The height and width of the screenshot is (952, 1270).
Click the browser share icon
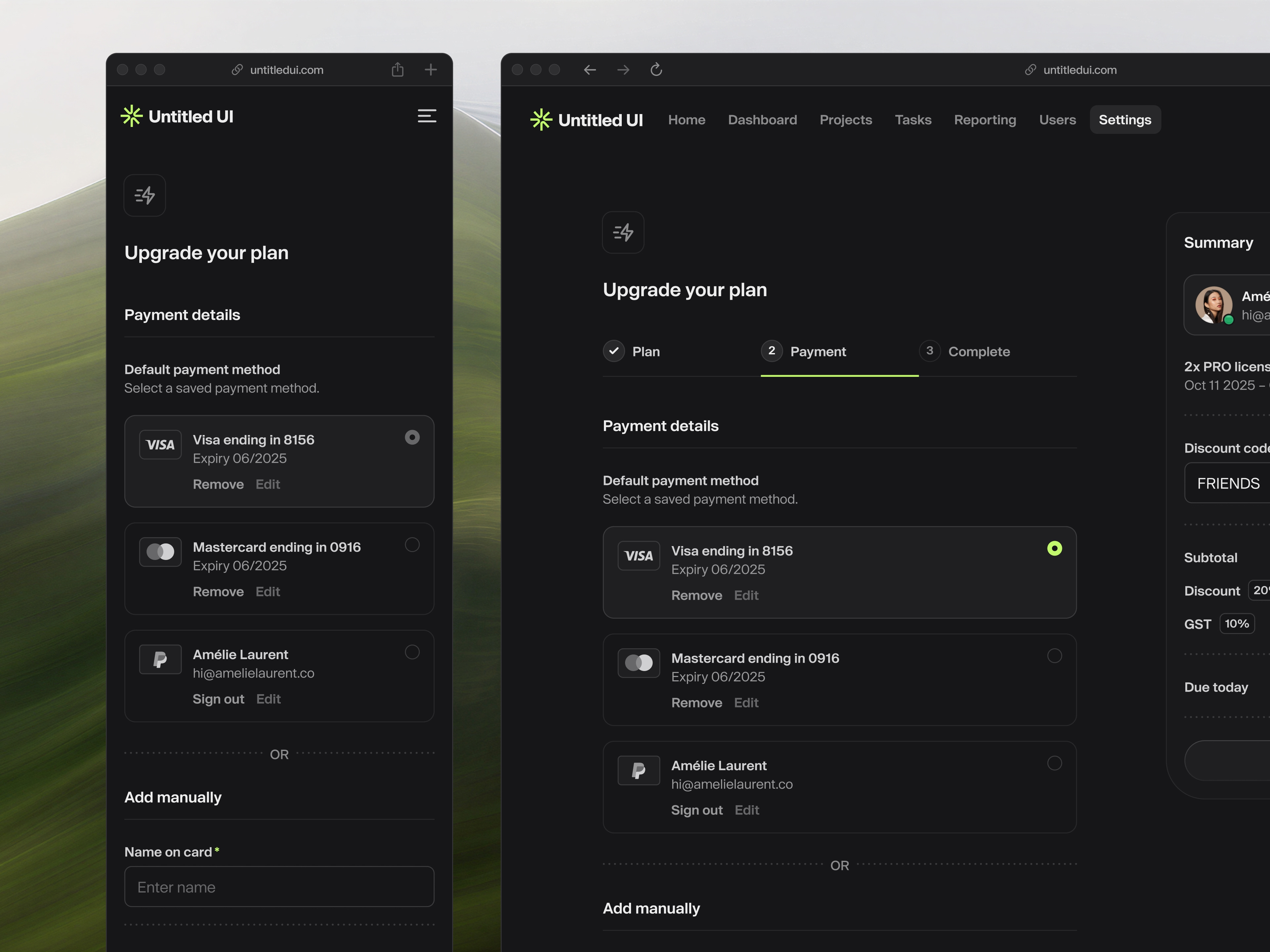point(397,69)
